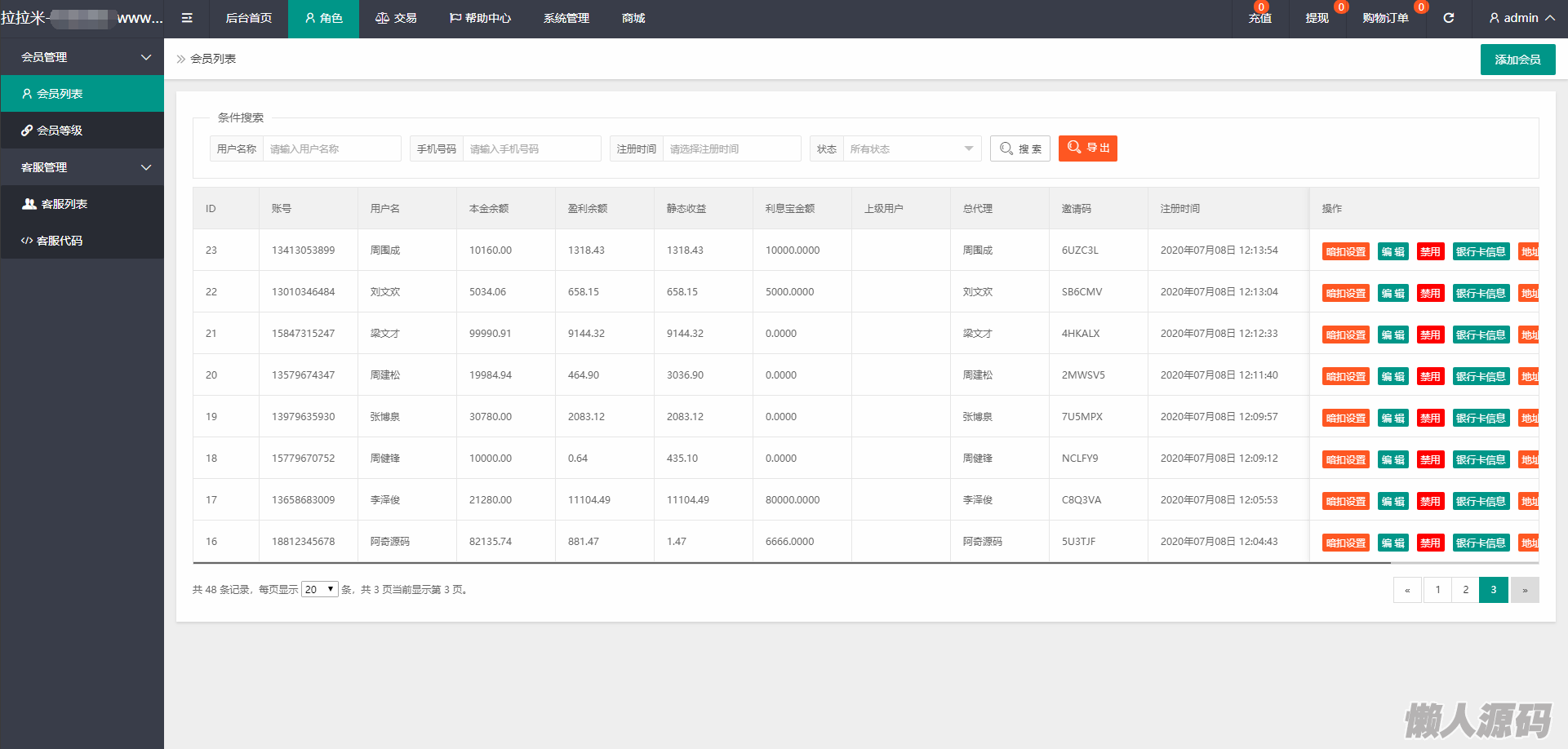This screenshot has height=749, width=1568.
Task: Open the 购物订单 orders notification
Action: click(x=1385, y=18)
